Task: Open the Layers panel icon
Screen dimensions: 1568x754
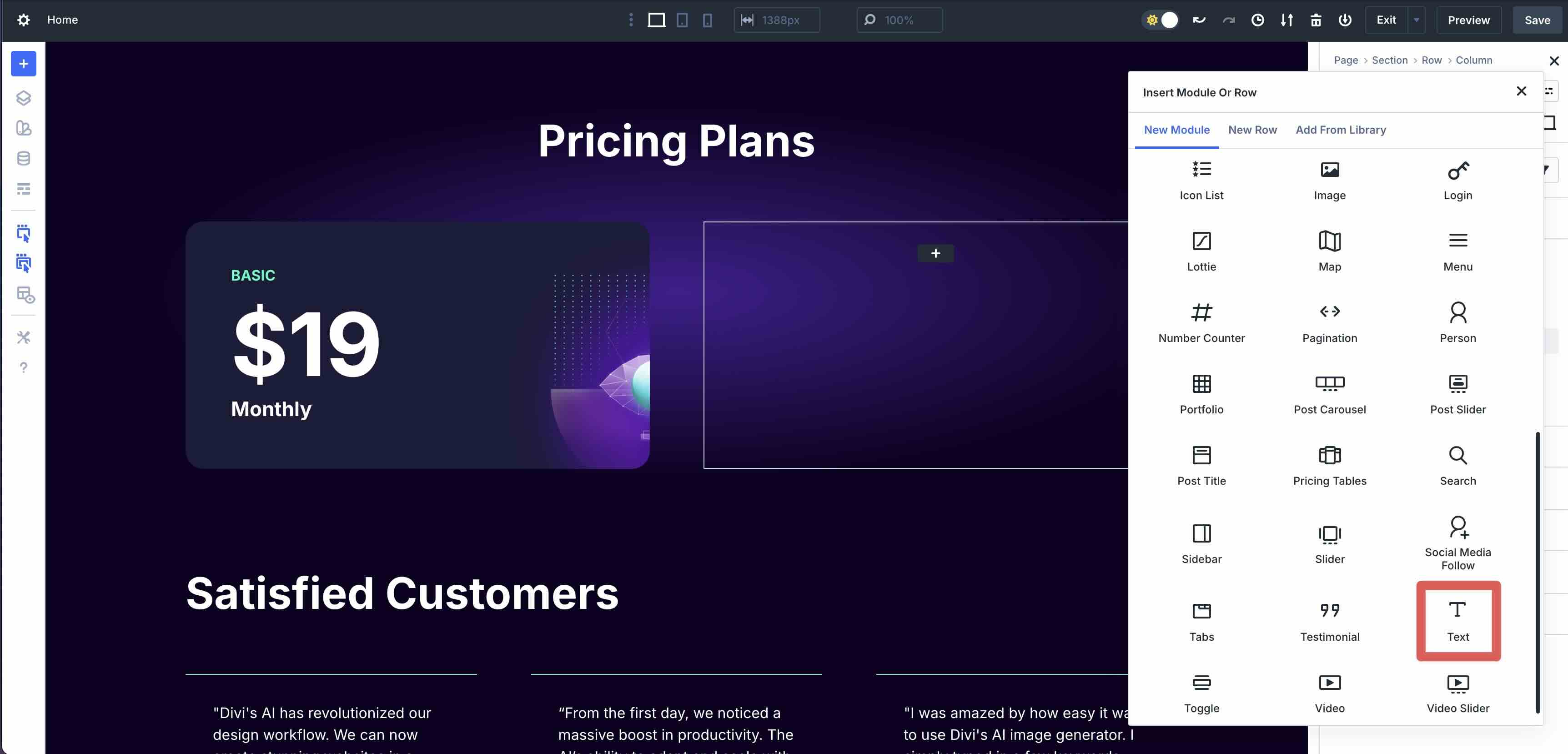Action: pyautogui.click(x=23, y=98)
